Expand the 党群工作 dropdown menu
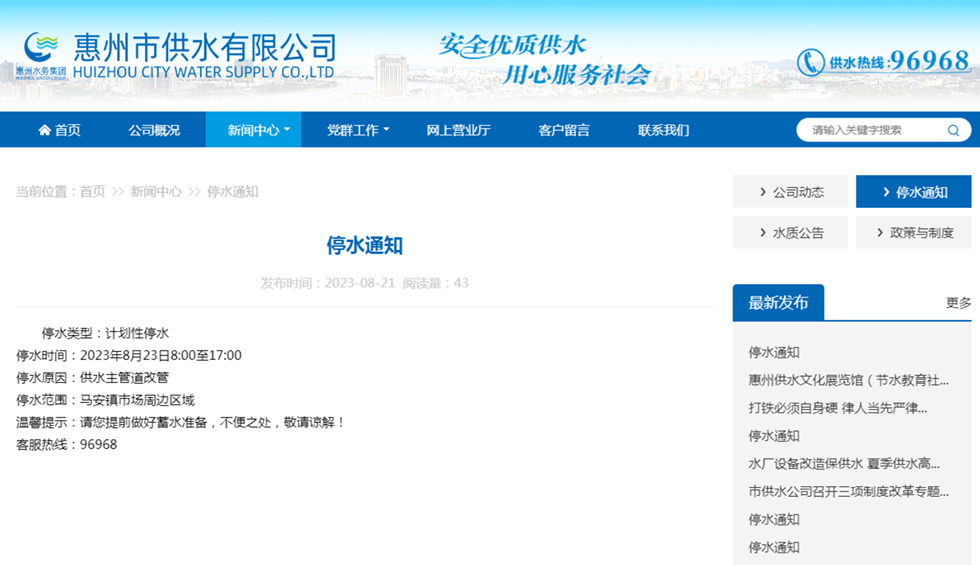980x565 pixels. point(358,130)
